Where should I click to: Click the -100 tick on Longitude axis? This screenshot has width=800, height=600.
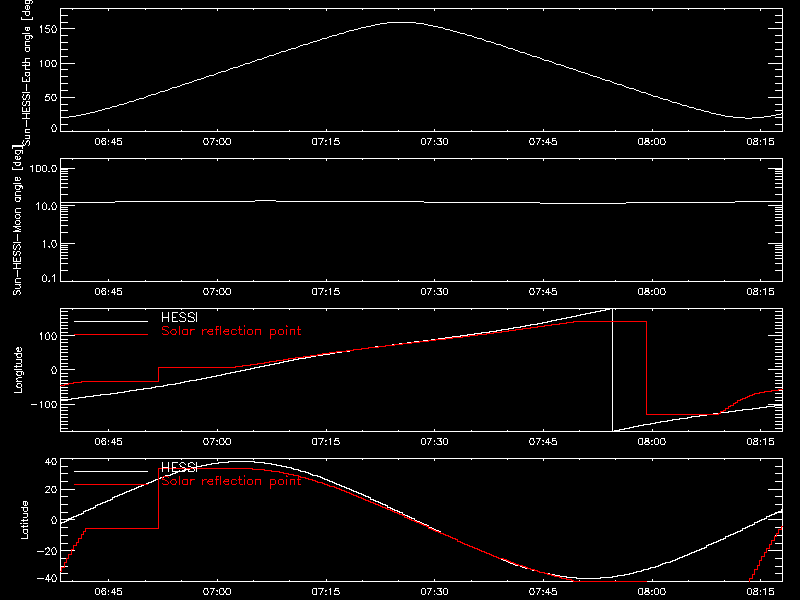pyautogui.click(x=44, y=404)
